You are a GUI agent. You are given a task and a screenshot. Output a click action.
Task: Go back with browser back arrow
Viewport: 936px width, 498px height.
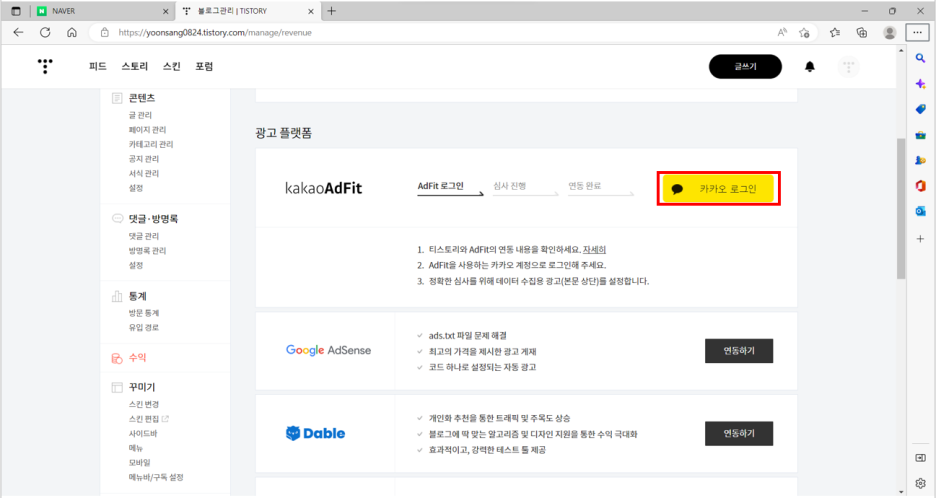19,32
